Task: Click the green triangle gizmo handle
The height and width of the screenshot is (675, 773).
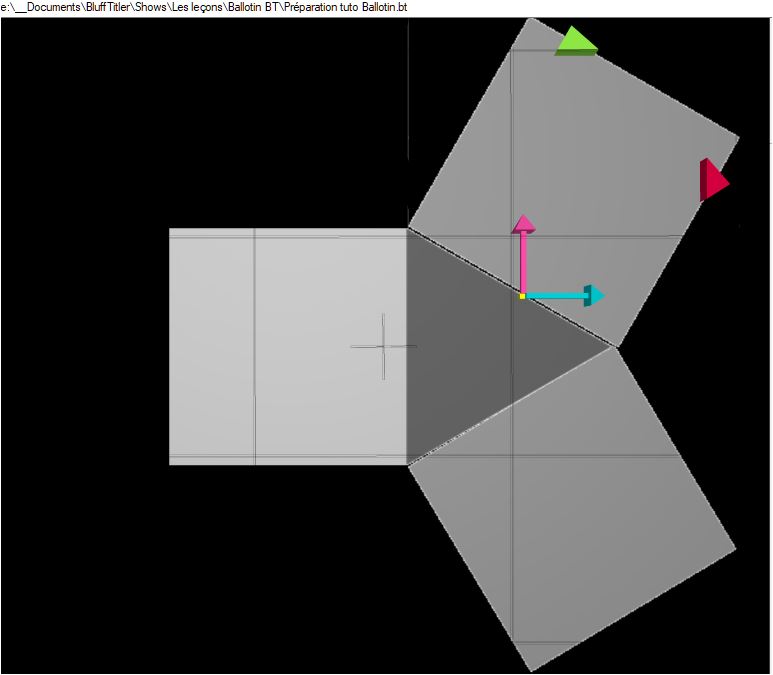Action: (576, 41)
